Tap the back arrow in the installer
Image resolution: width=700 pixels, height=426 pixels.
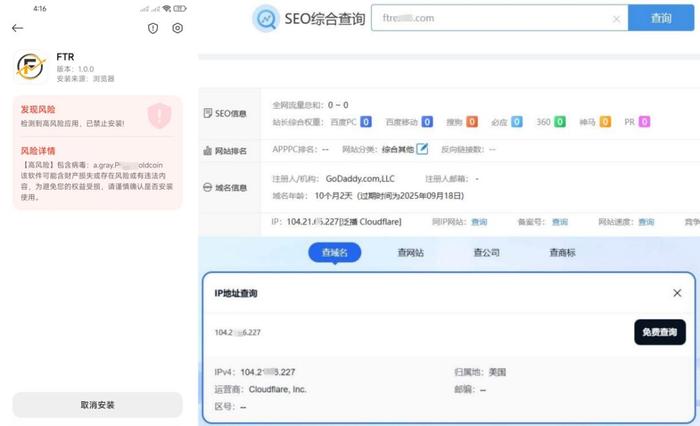[x=17, y=29]
